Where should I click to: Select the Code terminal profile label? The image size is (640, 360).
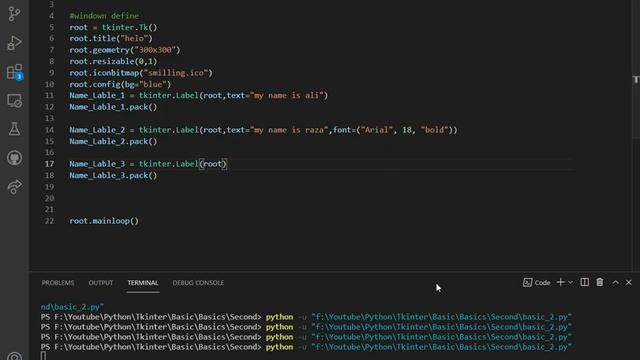pyautogui.click(x=537, y=282)
